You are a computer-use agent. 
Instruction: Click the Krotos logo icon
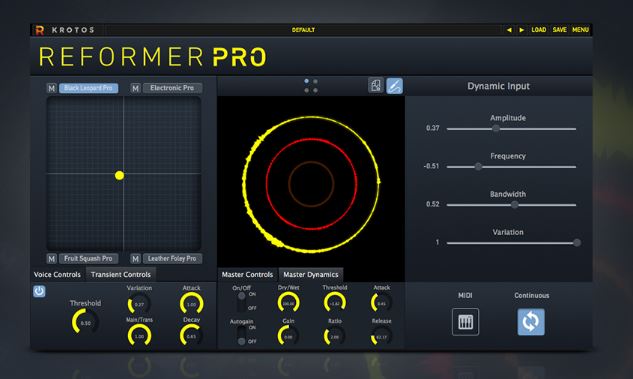point(40,30)
